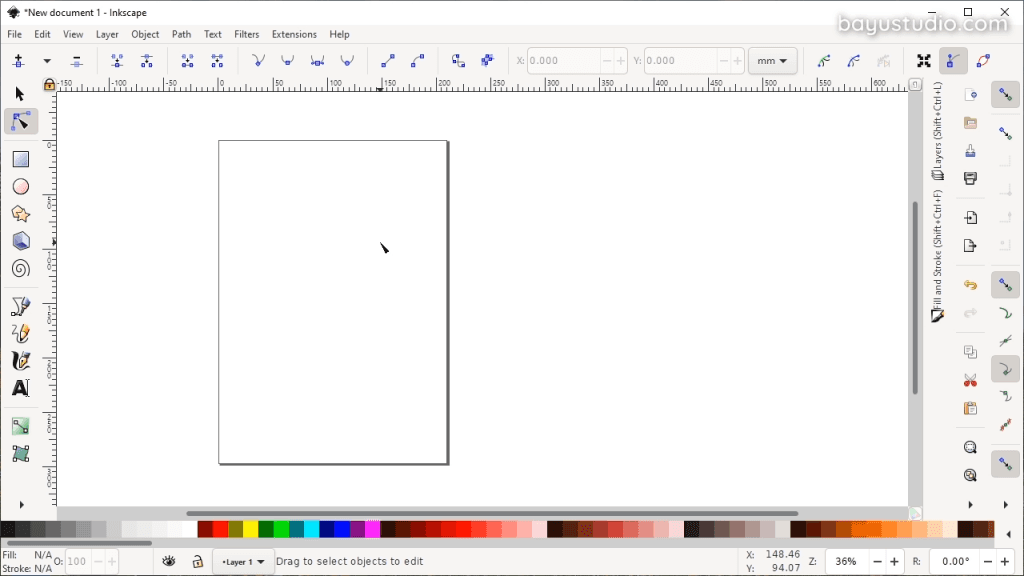1024x576 pixels.
Task: Pick the magenta palette swatch
Action: pyautogui.click(x=373, y=529)
